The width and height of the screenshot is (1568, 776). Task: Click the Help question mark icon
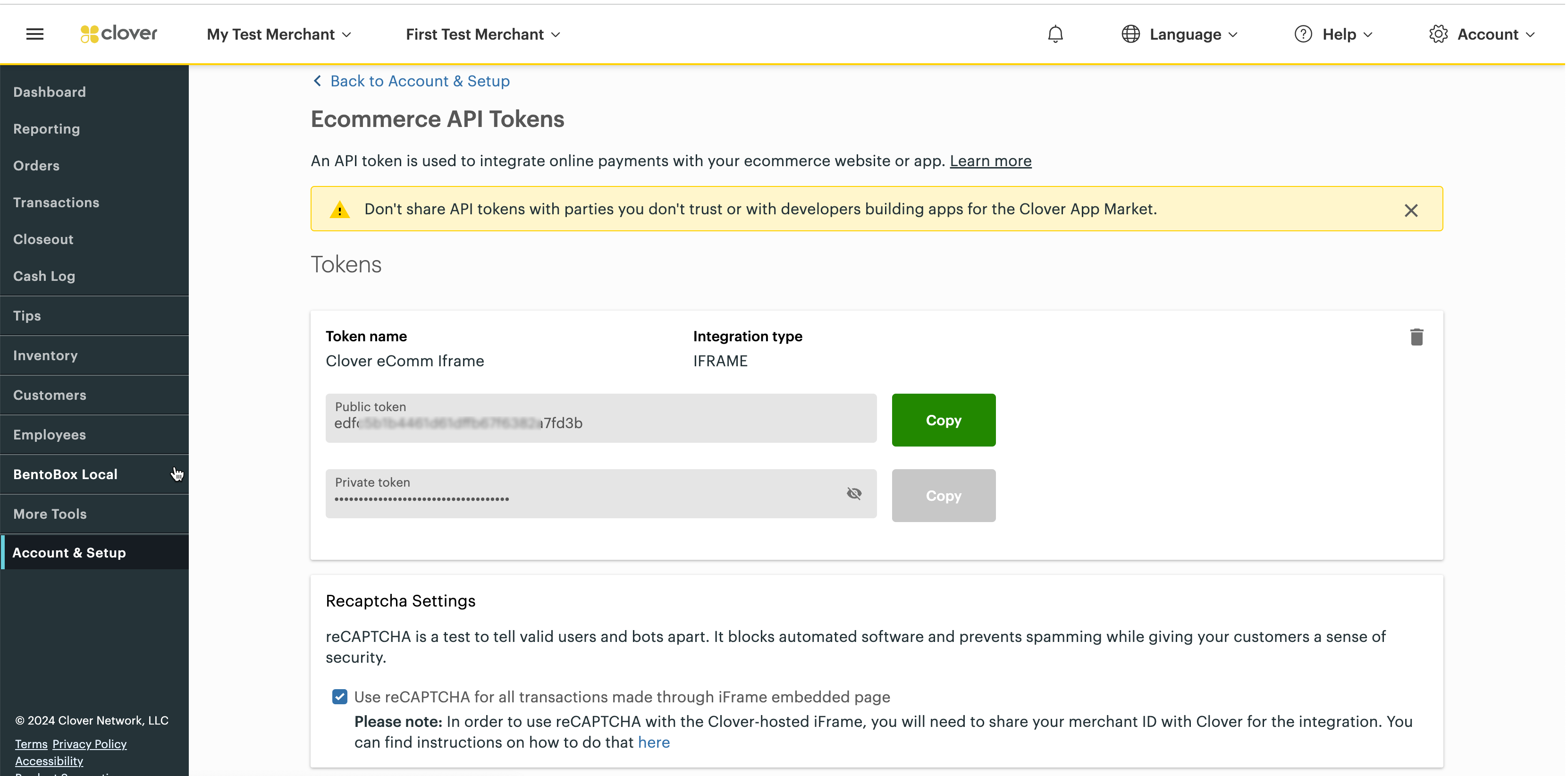click(x=1303, y=34)
